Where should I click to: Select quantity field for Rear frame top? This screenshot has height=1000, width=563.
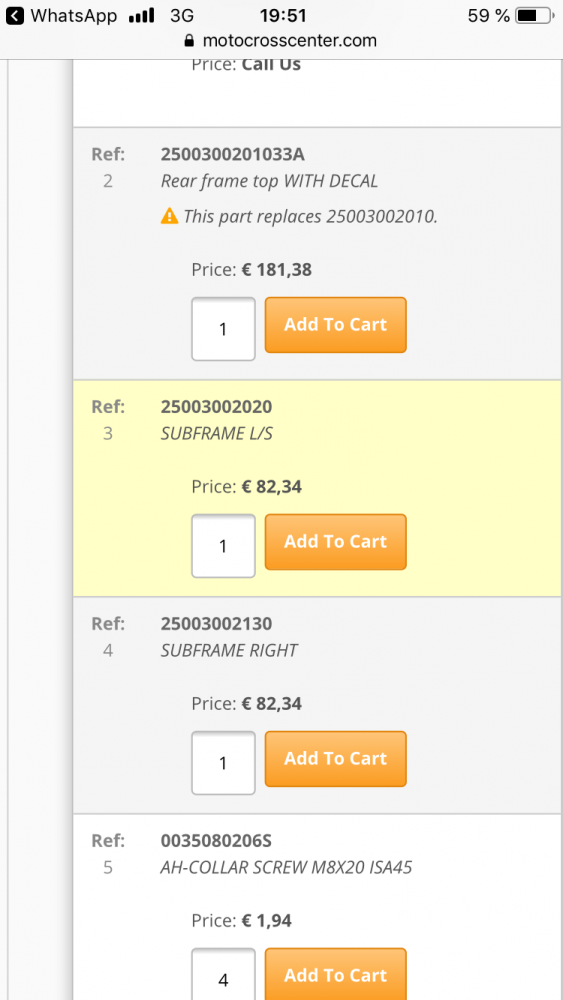(x=223, y=329)
